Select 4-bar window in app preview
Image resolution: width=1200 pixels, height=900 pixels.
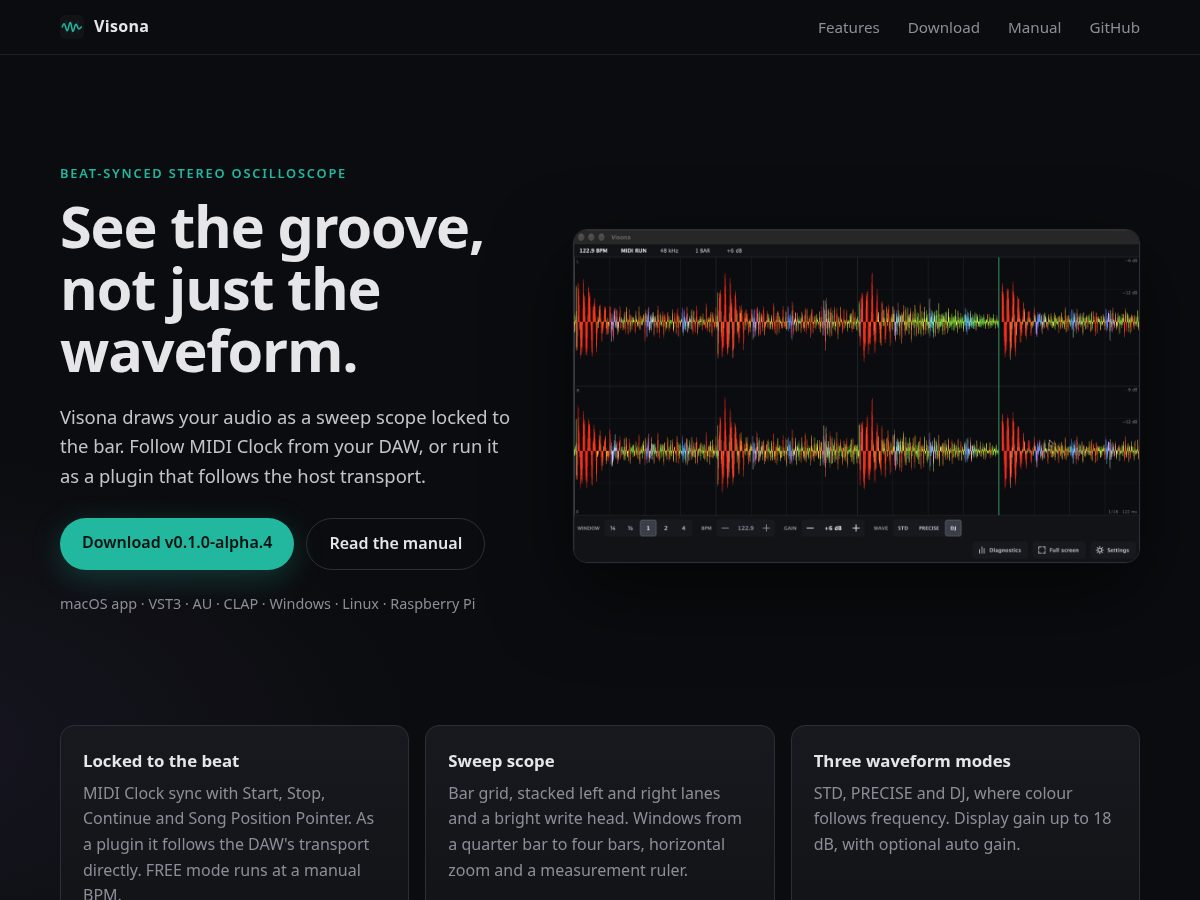(684, 528)
